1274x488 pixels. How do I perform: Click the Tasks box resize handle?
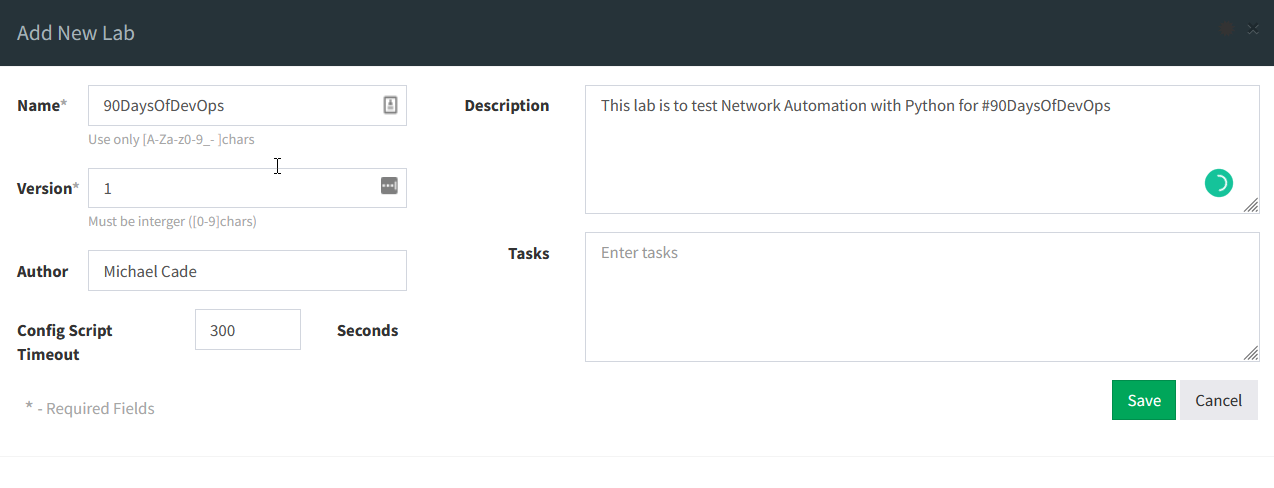1251,353
